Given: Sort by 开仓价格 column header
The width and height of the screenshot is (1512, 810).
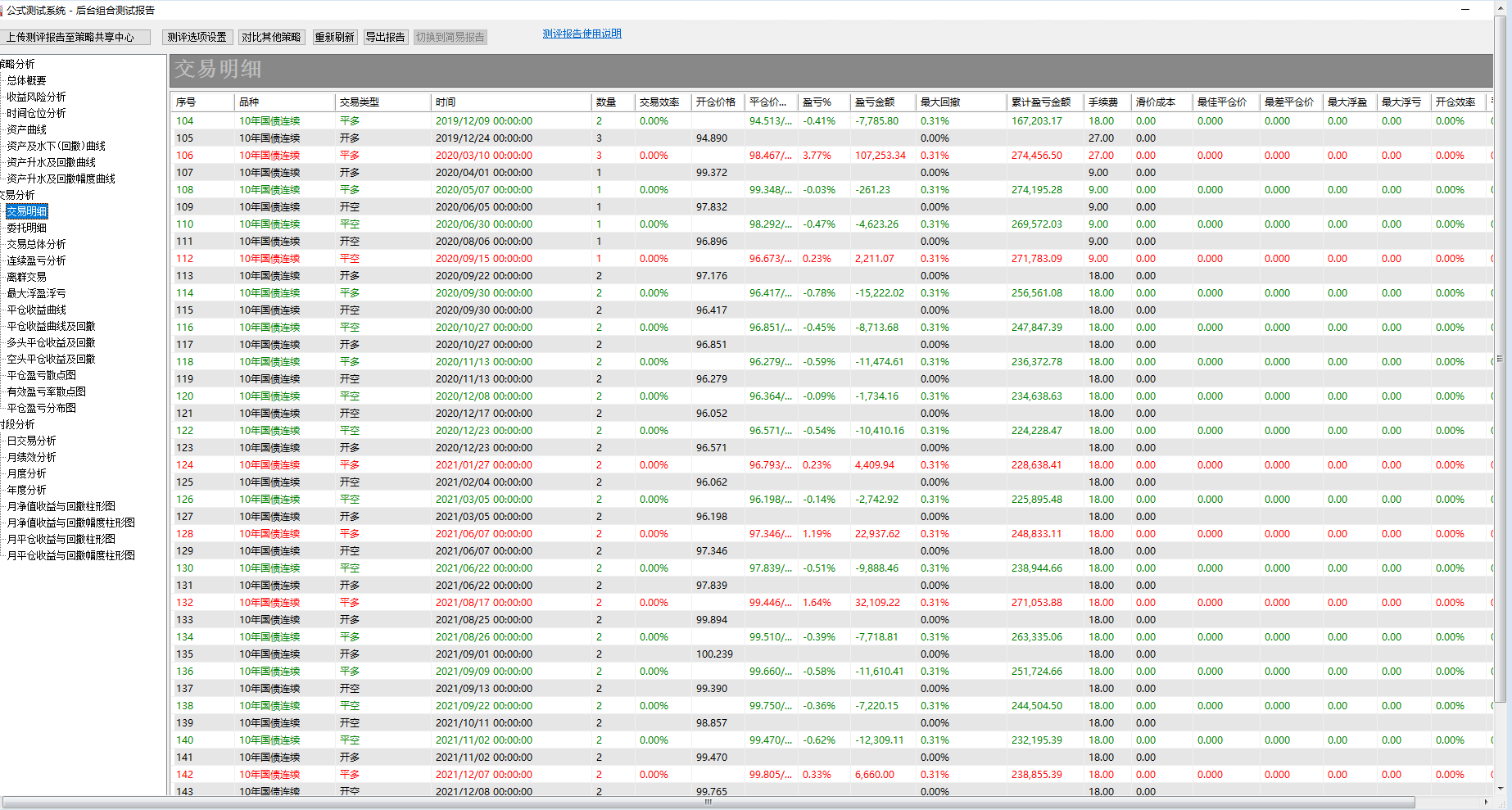Looking at the screenshot, I should click(718, 102).
